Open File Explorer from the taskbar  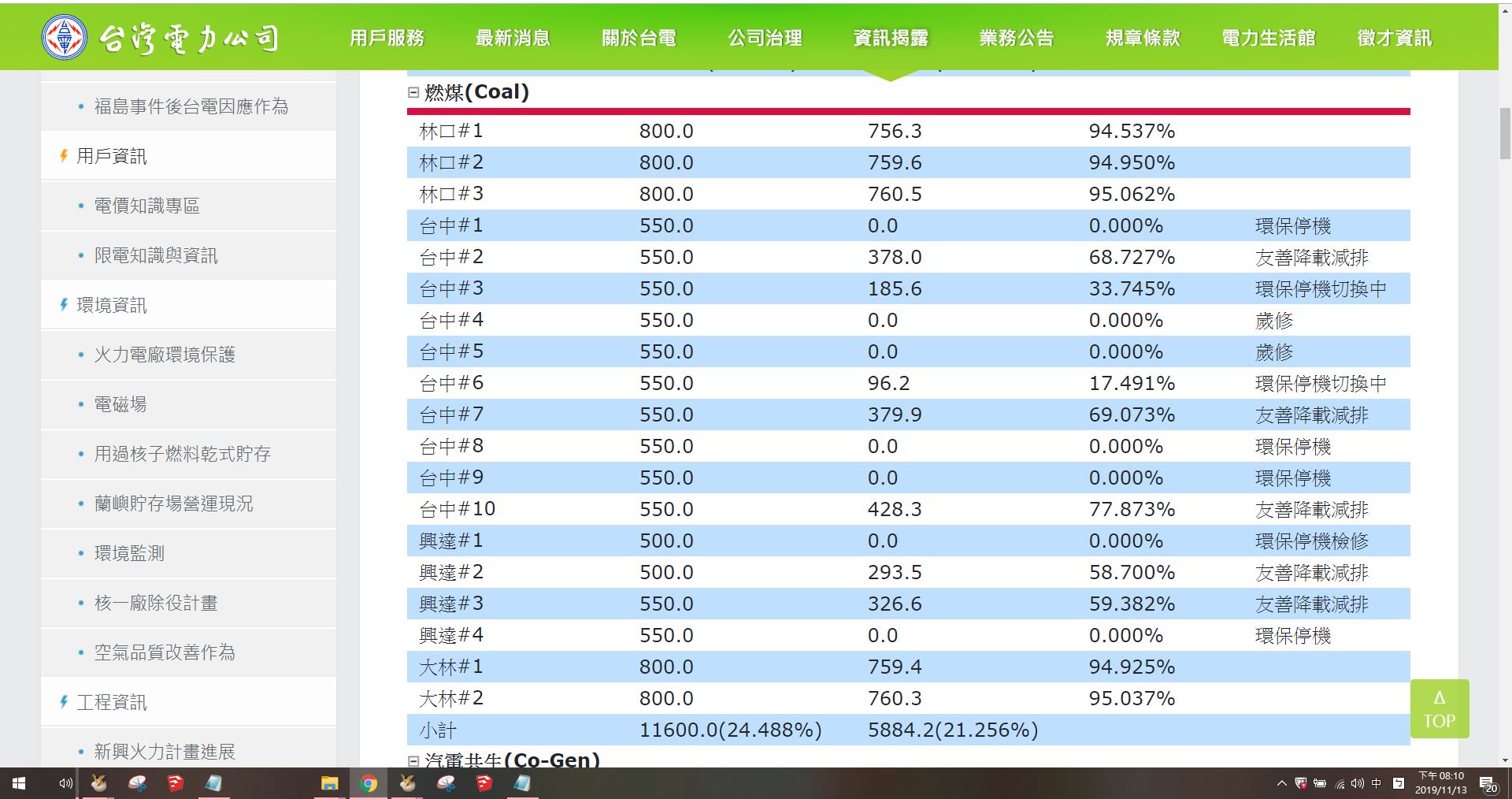coord(329,783)
